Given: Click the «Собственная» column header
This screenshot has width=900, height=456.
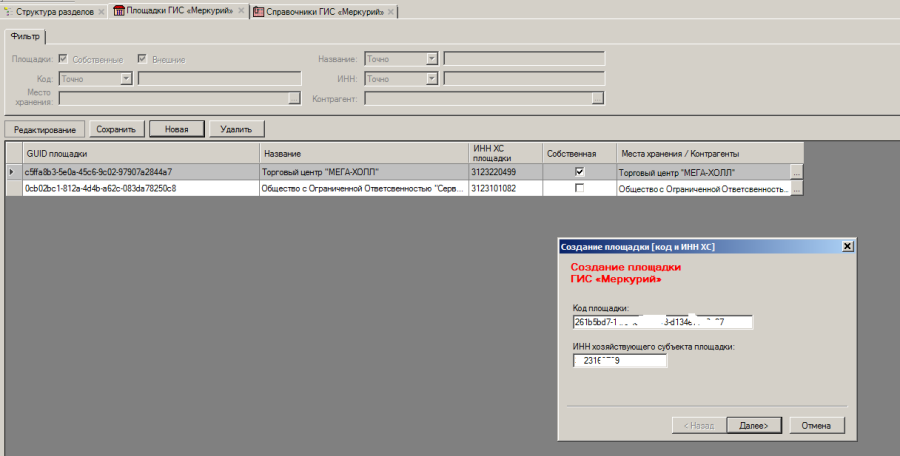Looking at the screenshot, I should 579,153.
